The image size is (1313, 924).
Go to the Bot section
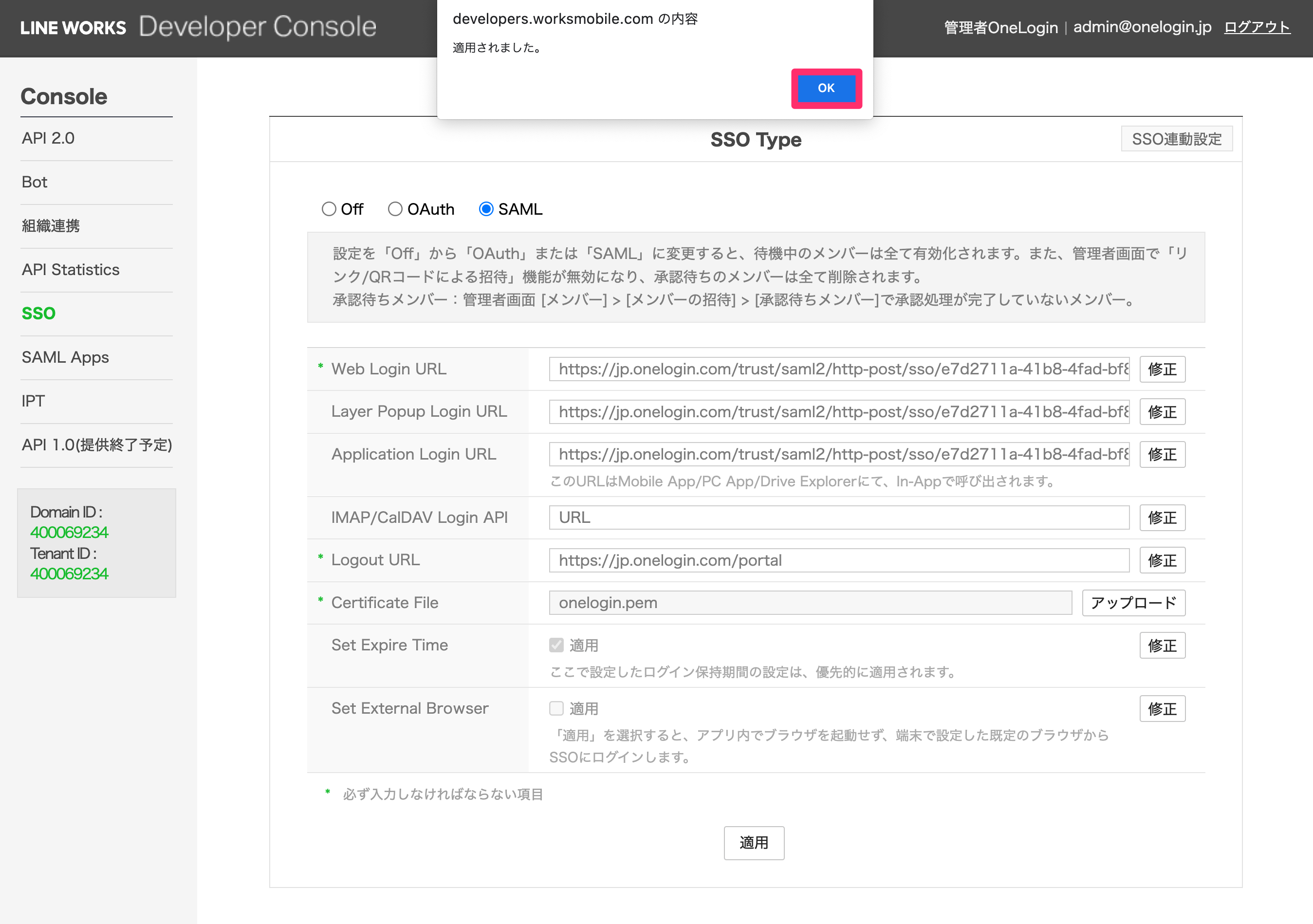click(x=34, y=182)
